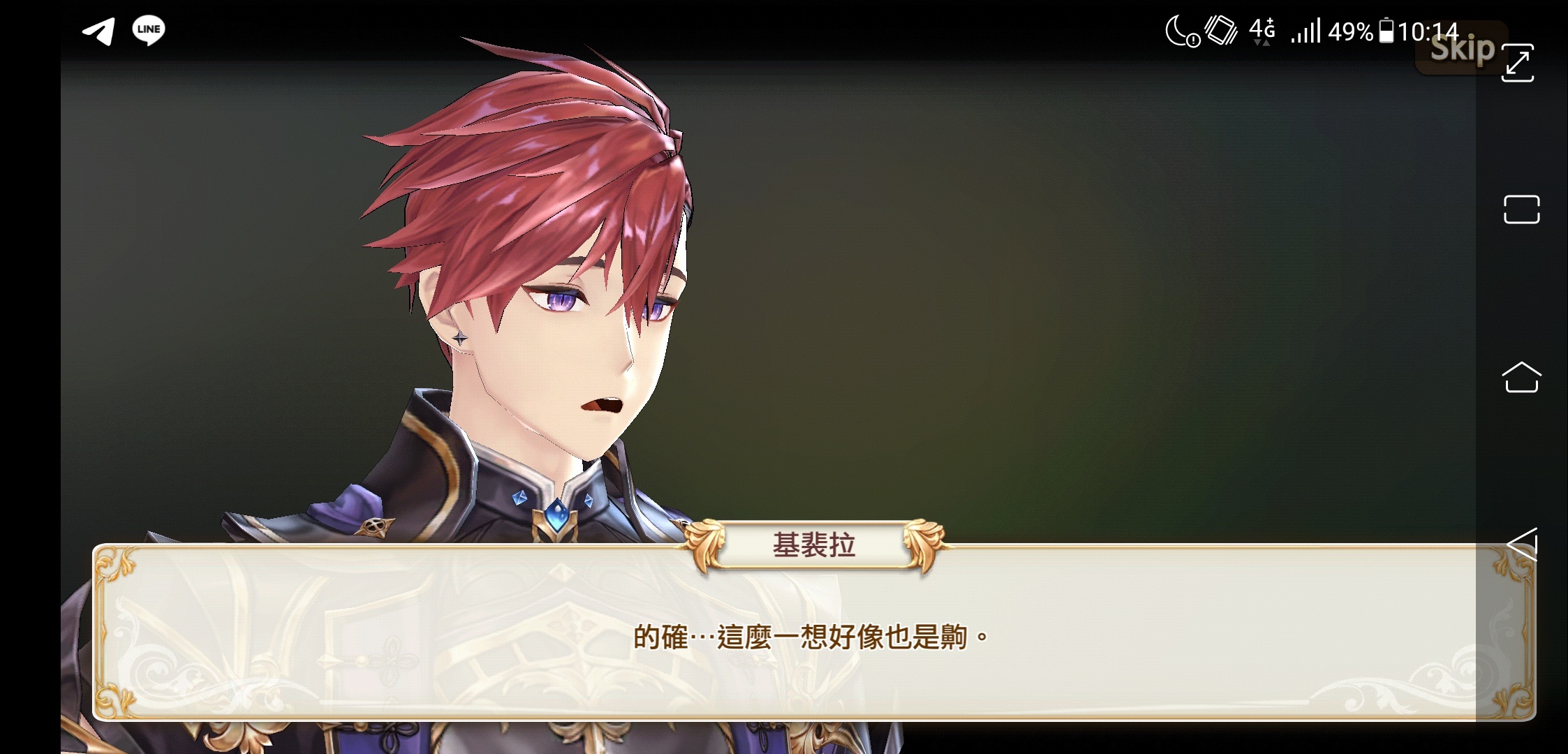Click the character's star-shaped earring

coord(460,339)
